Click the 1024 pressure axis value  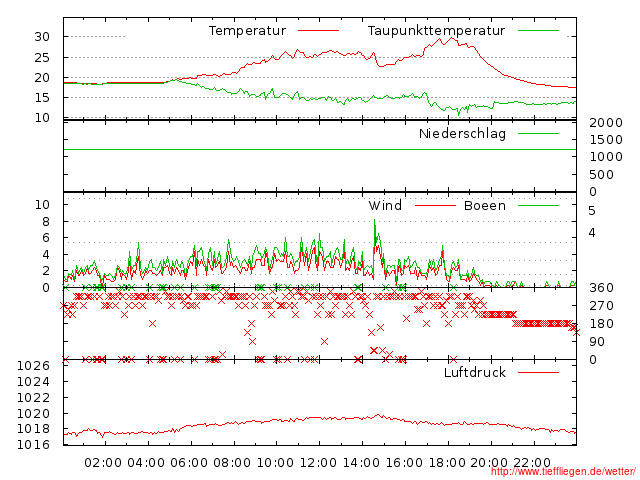(x=33, y=382)
